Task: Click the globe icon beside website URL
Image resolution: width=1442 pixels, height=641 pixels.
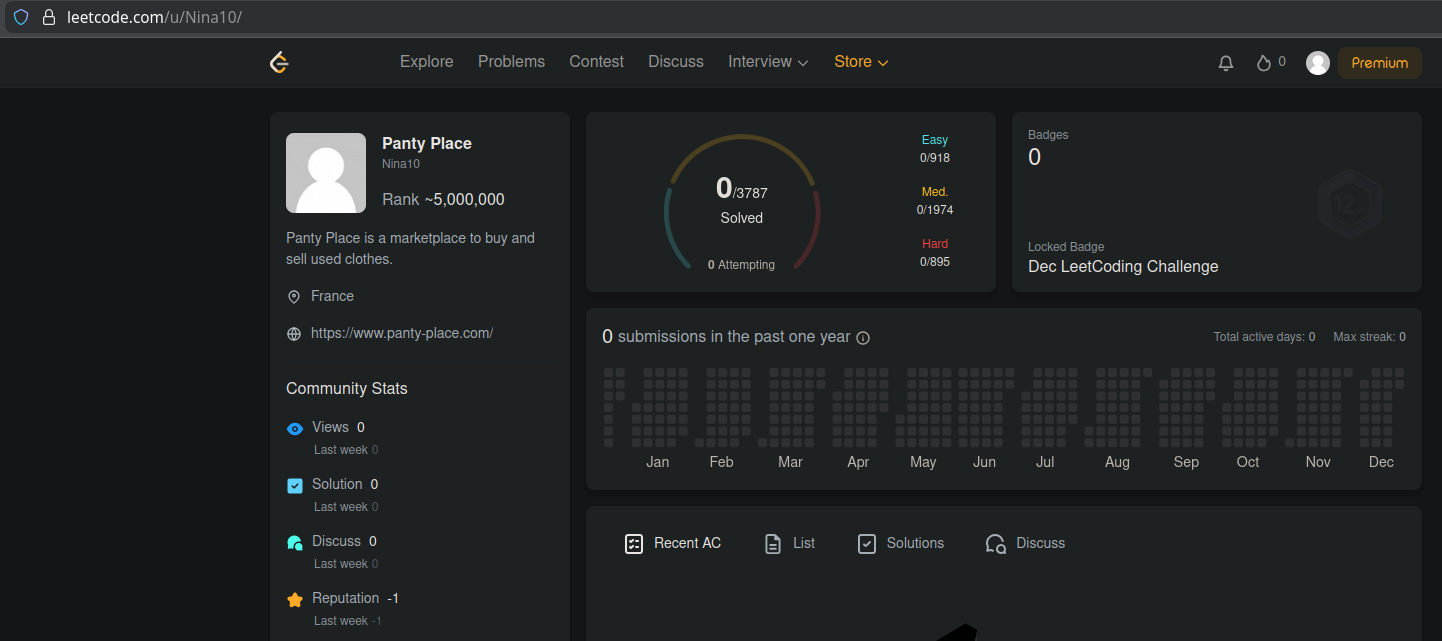Action: 294,334
